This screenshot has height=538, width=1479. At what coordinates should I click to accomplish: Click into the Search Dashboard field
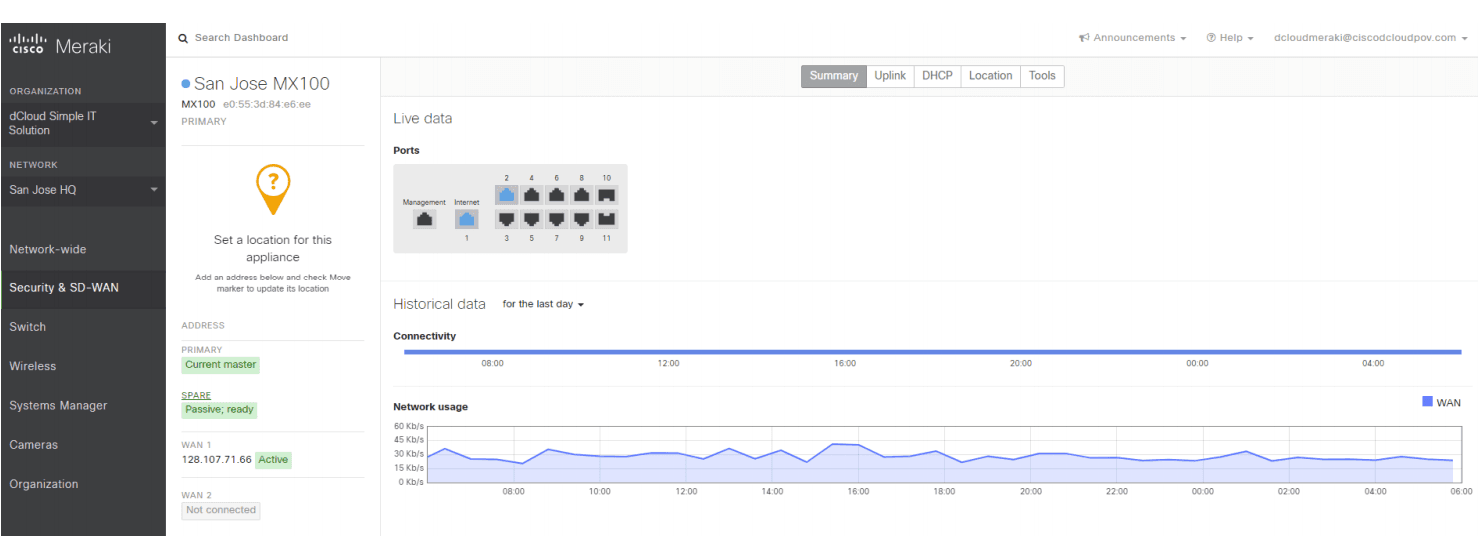click(x=241, y=38)
